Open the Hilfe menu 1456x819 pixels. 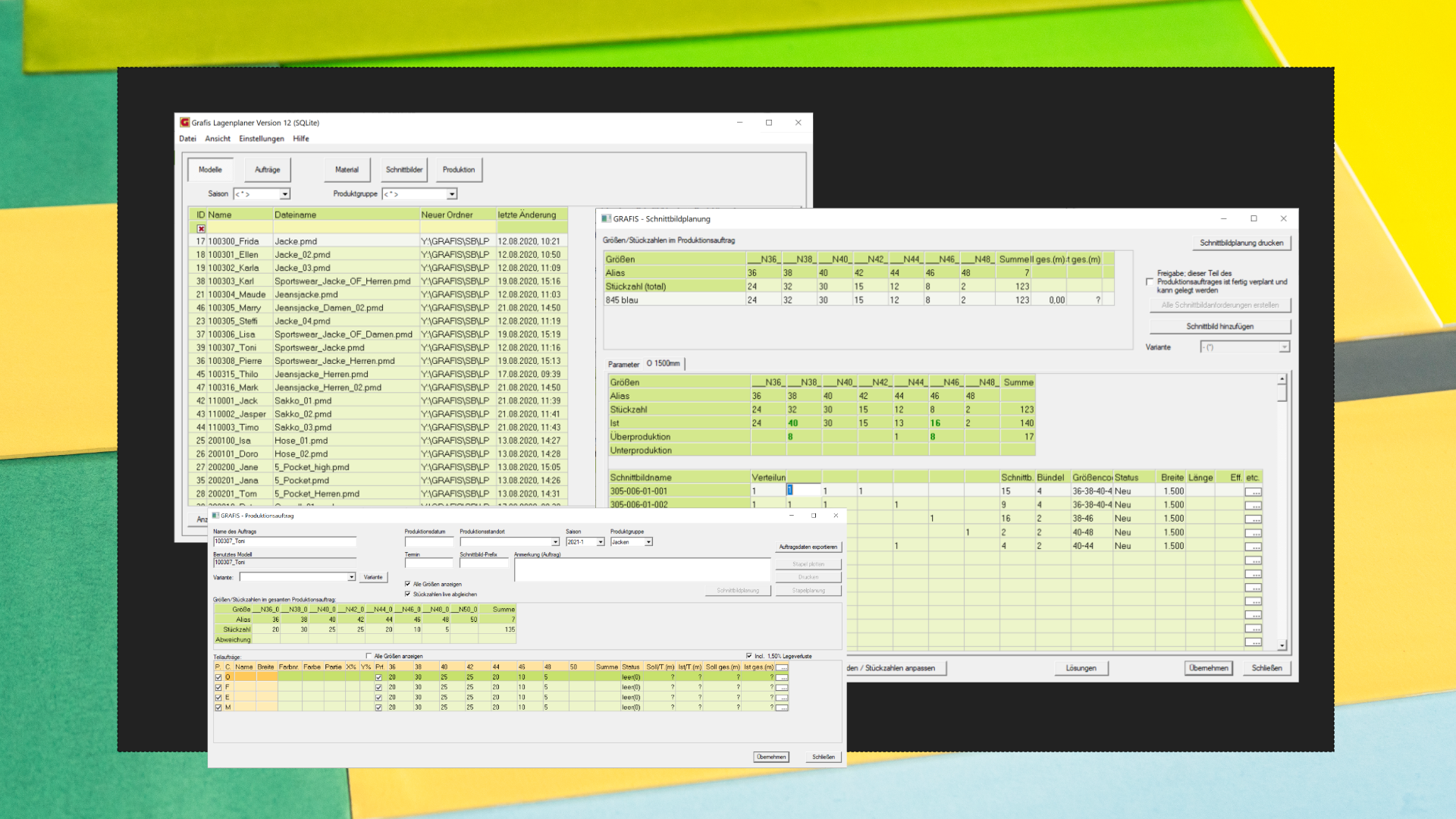pos(301,139)
